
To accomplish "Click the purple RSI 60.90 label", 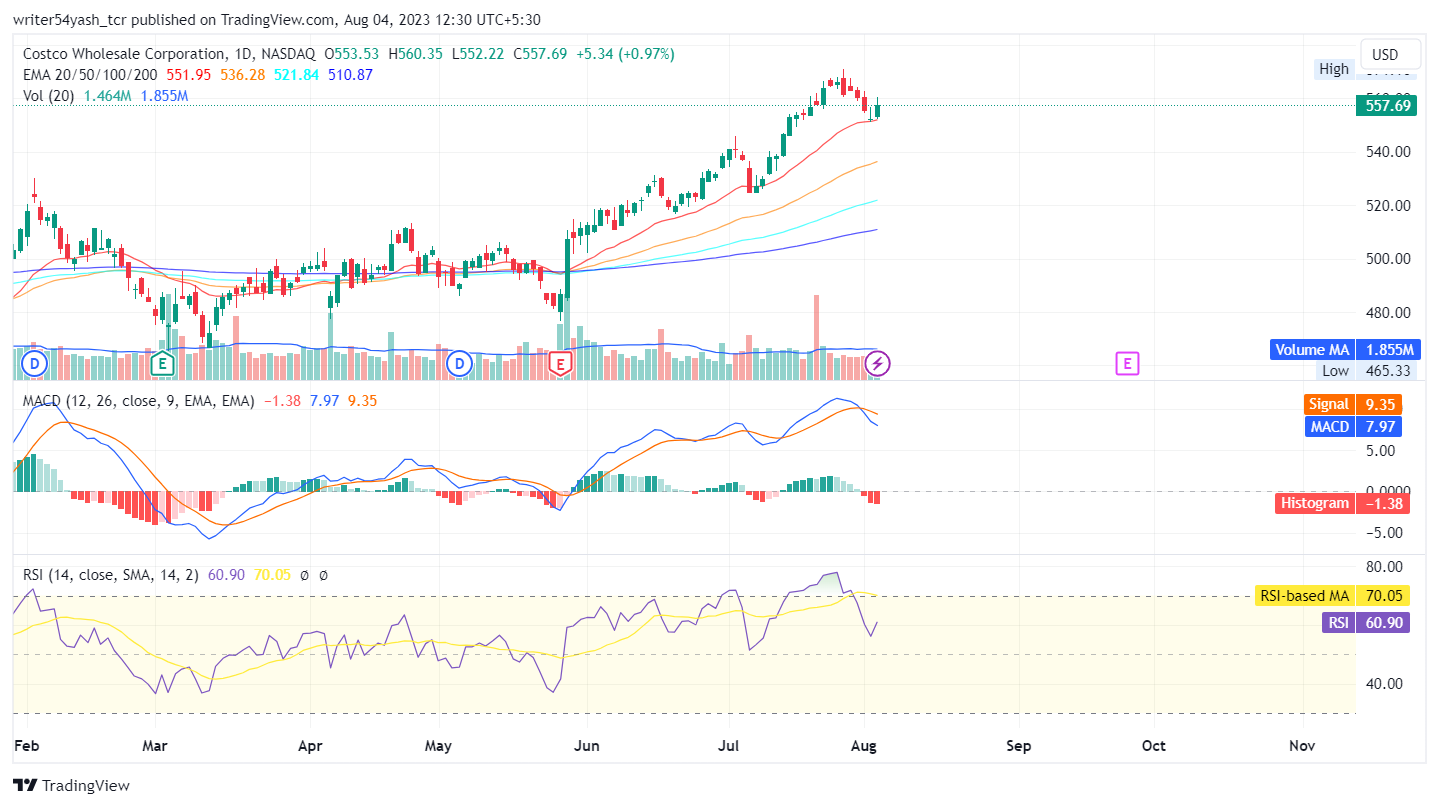I will pos(1366,623).
